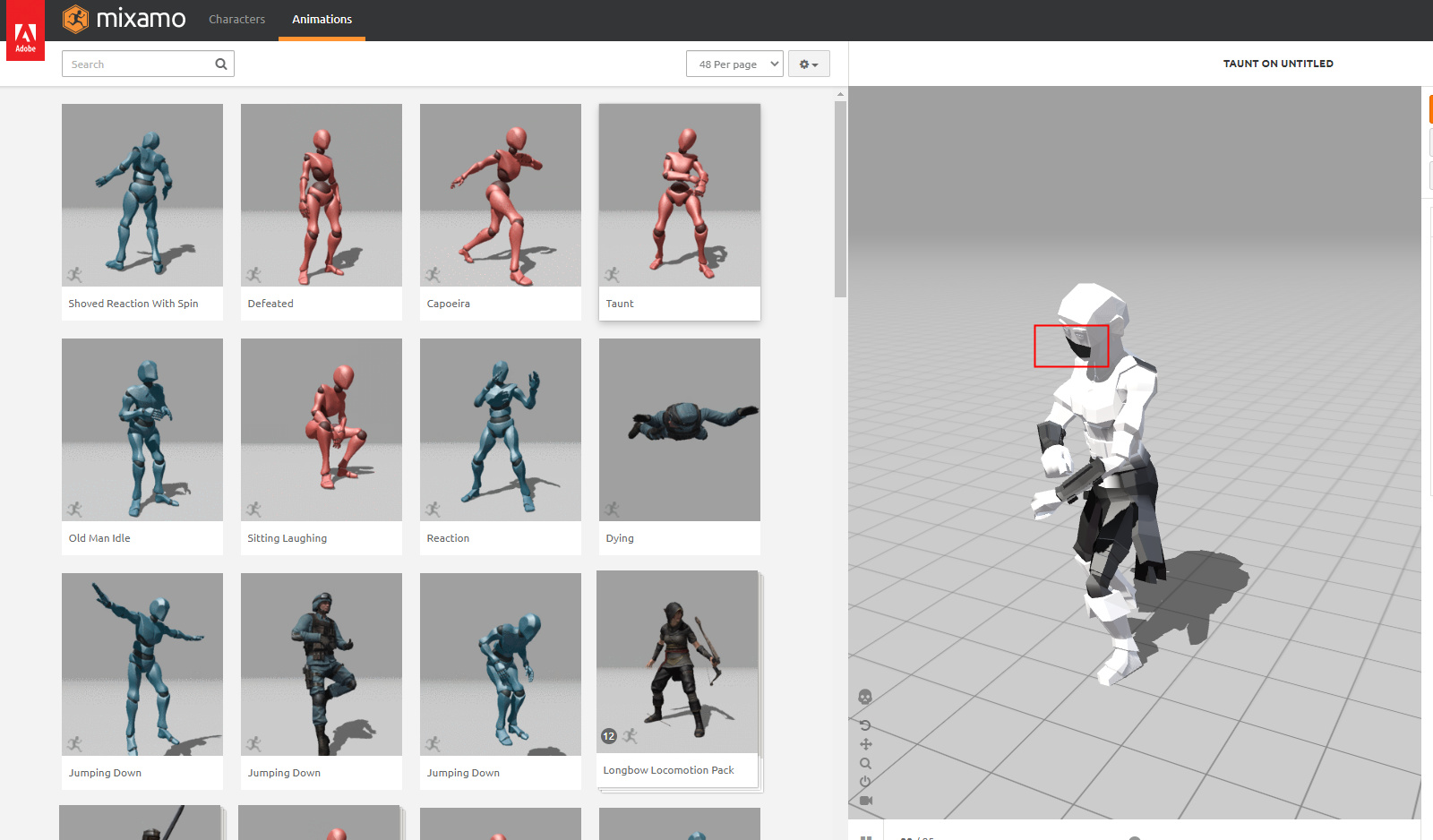Choose the Defeated animation thumbnail
Image resolution: width=1433 pixels, height=840 pixels.
click(322, 195)
